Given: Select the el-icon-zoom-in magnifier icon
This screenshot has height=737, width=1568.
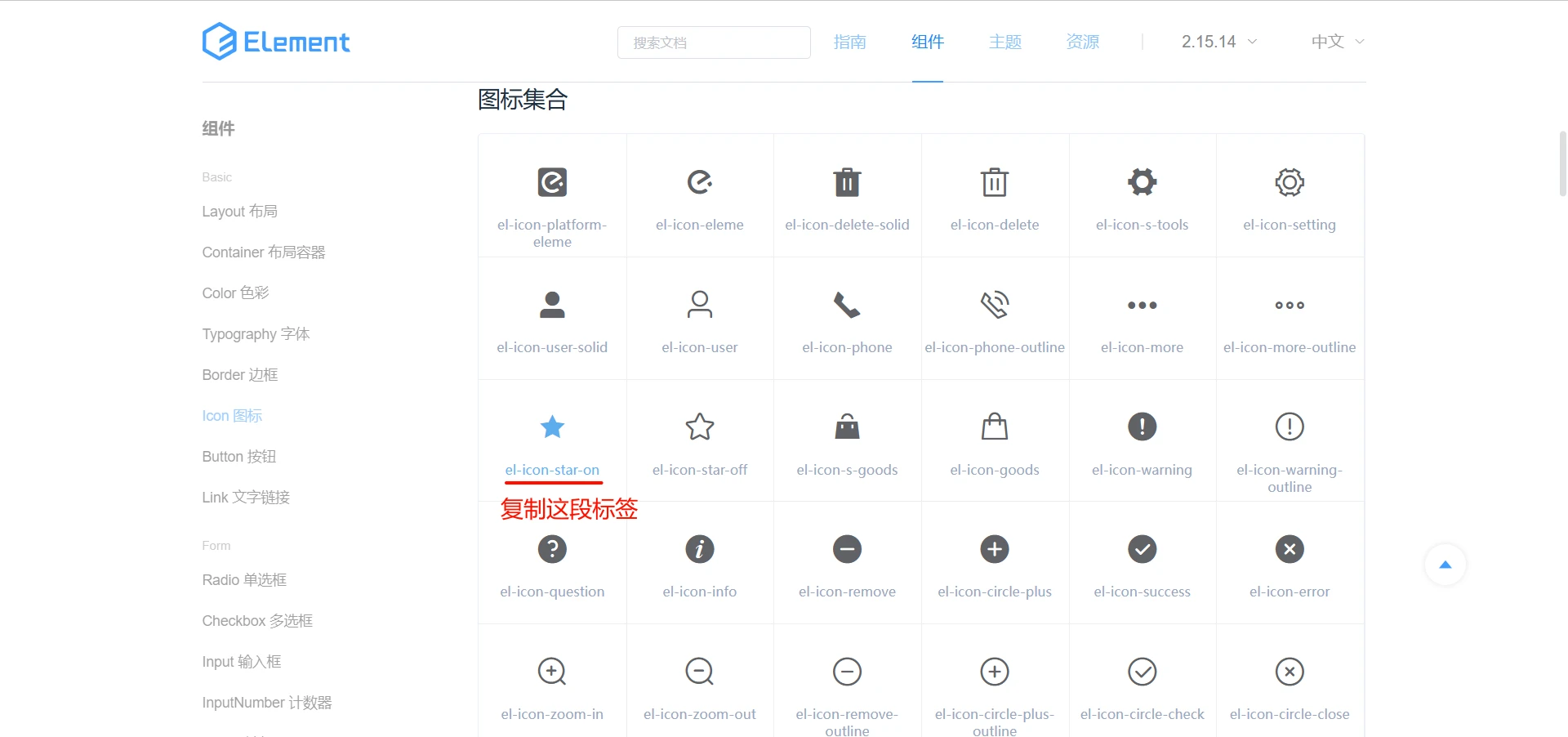Looking at the screenshot, I should tap(552, 672).
